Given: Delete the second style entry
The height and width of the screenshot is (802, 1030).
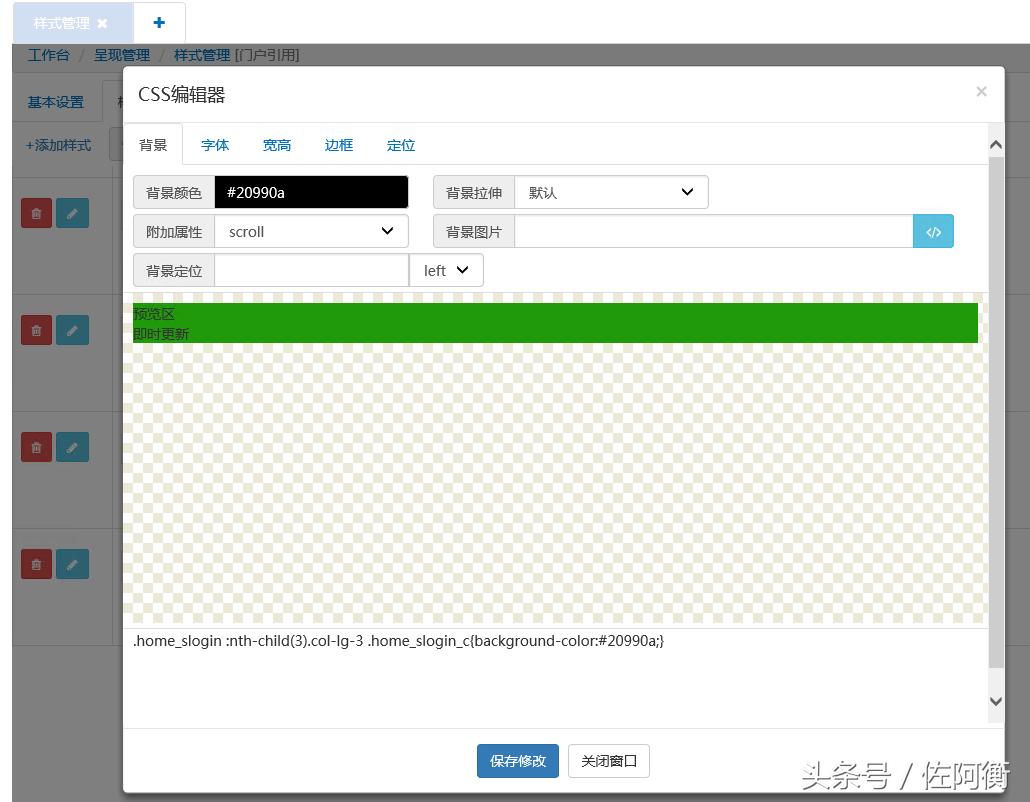Looking at the screenshot, I should pos(36,330).
